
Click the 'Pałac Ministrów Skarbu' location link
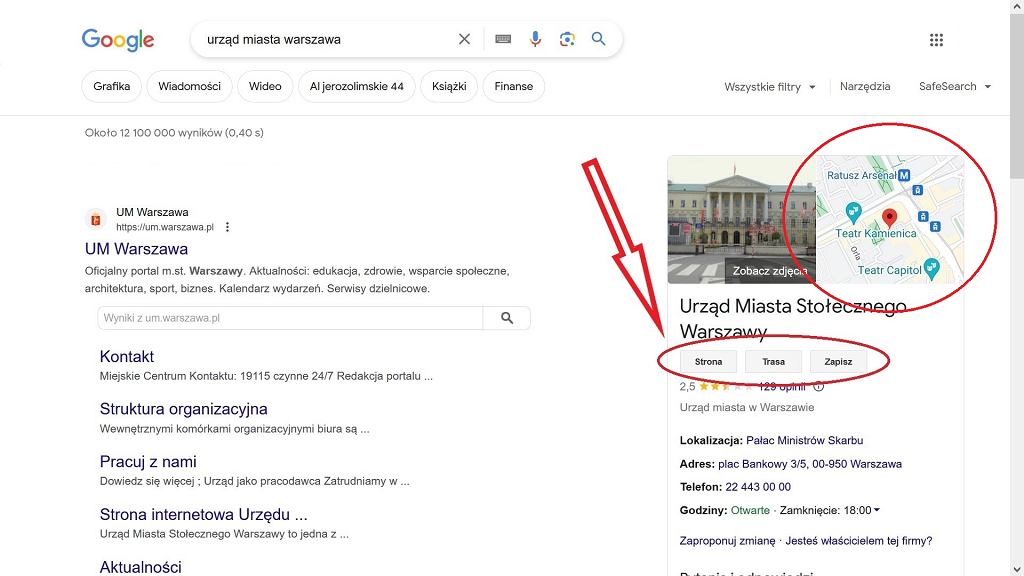pyautogui.click(x=805, y=440)
